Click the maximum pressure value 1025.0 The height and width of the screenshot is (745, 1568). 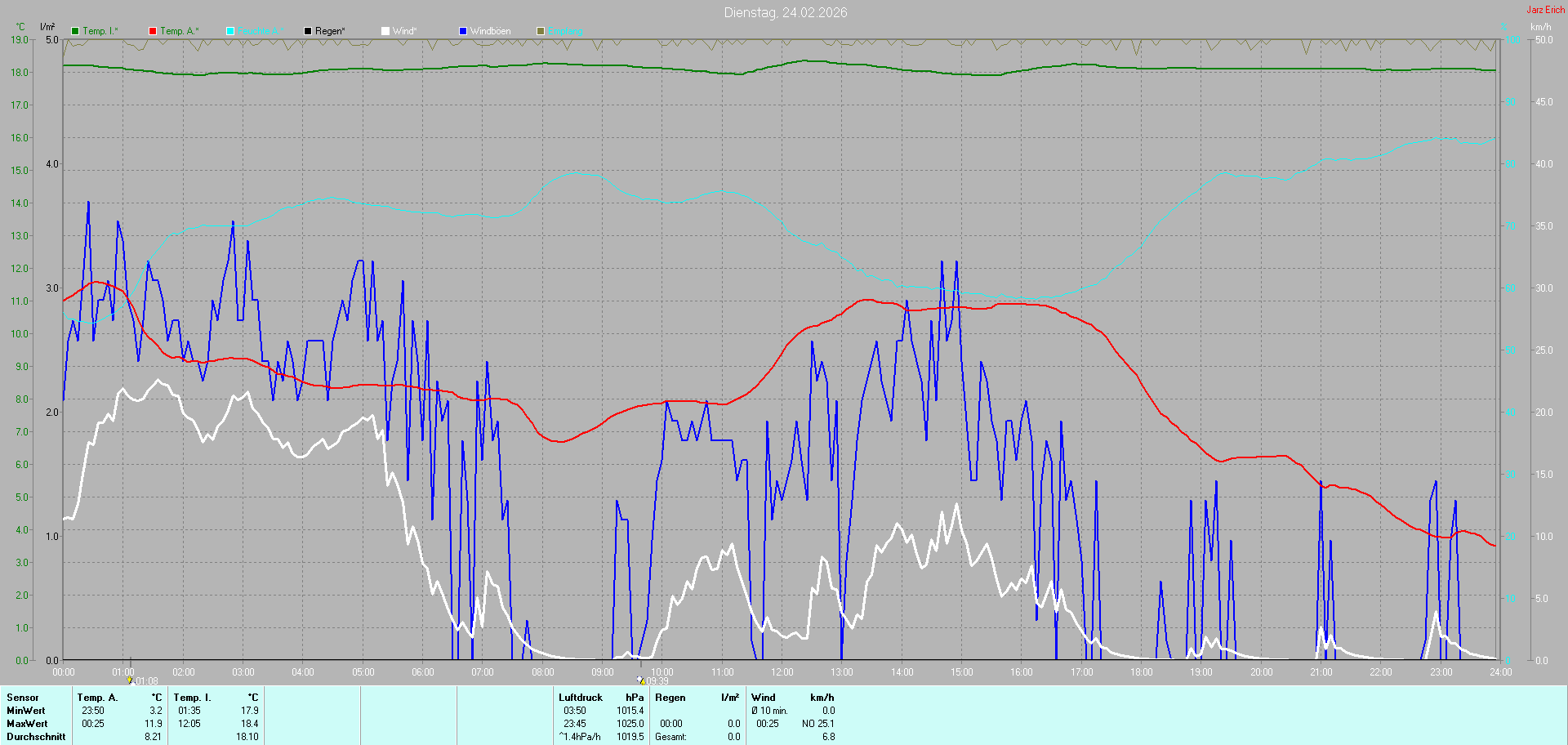(x=630, y=724)
